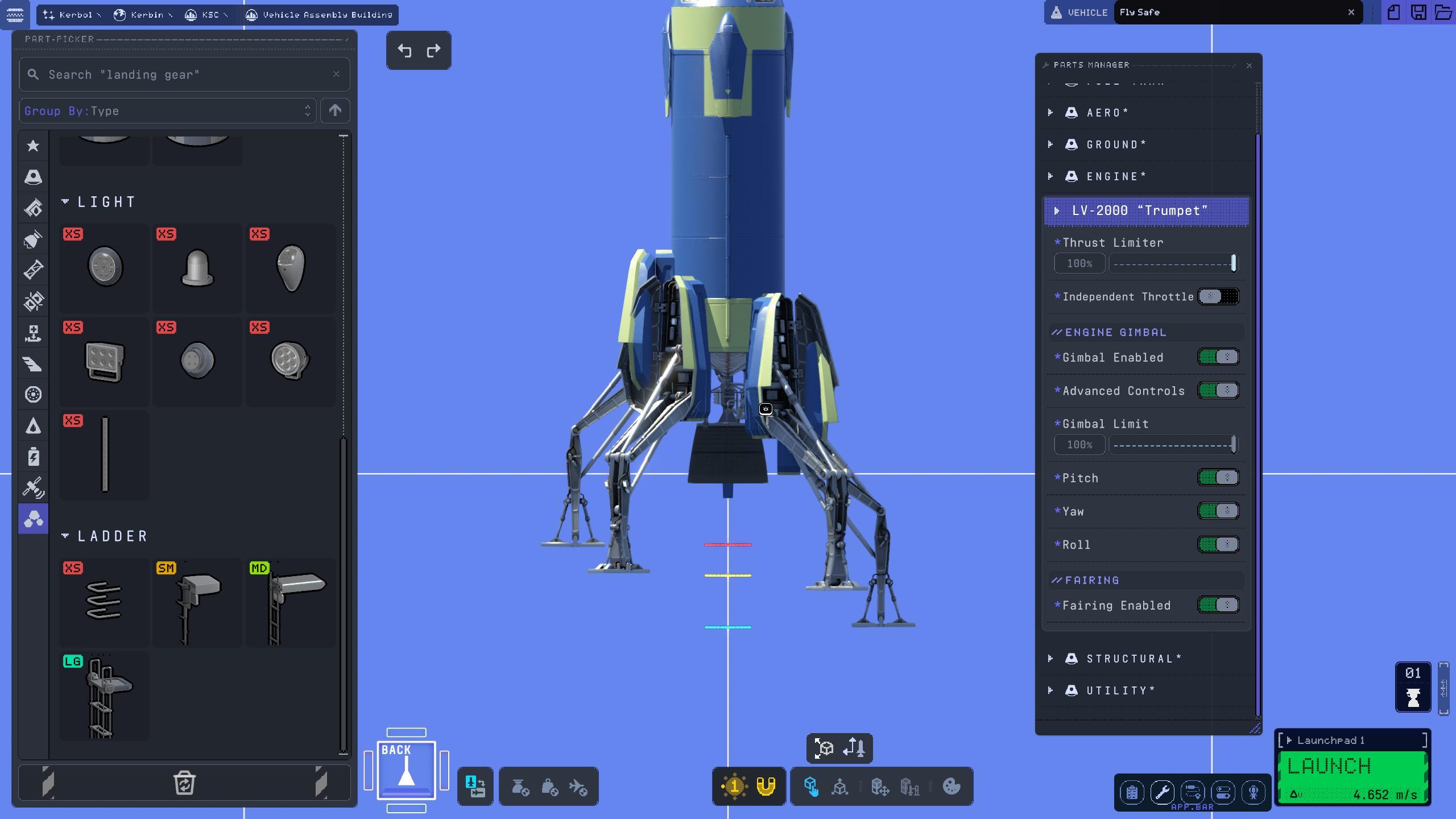Image resolution: width=1456 pixels, height=819 pixels.
Task: Open the Launchpad 1 selector
Action: [1352, 740]
